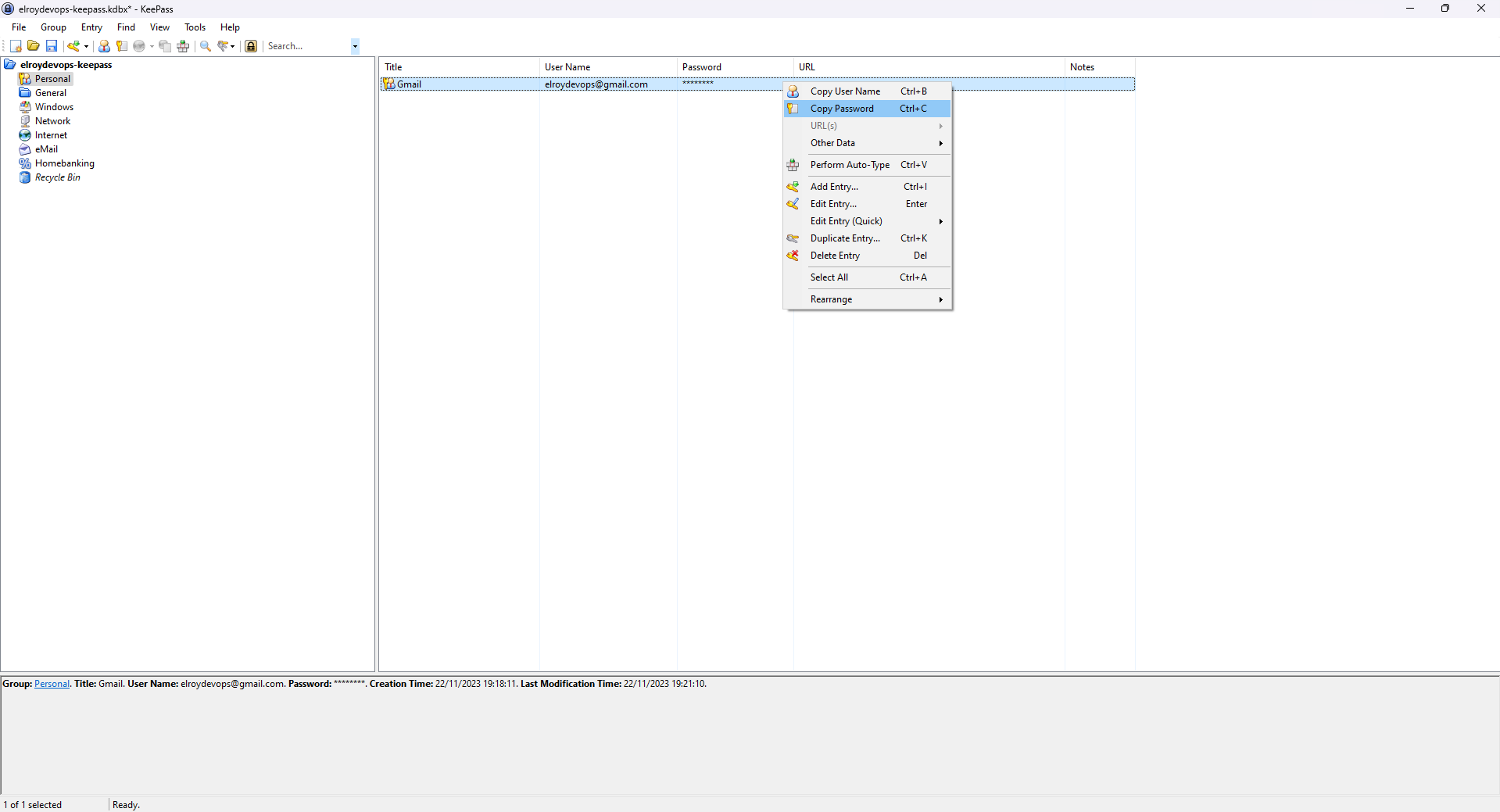The image size is (1500, 812).
Task: Sort by the Password column header
Action: point(736,67)
